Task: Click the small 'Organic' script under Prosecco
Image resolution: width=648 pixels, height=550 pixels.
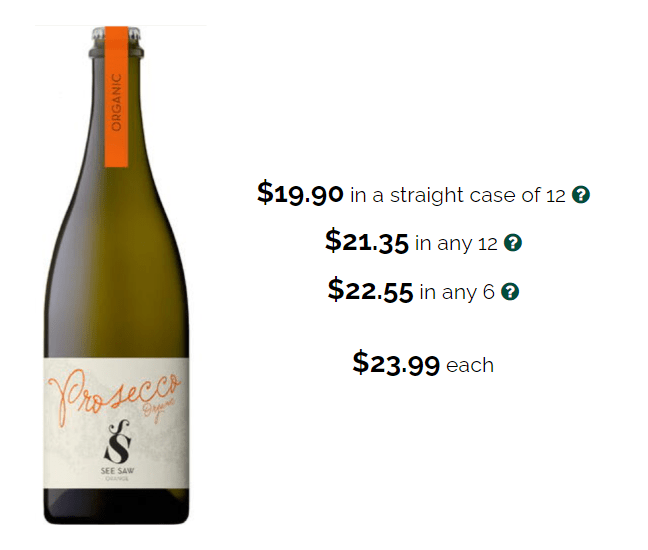Action: (x=159, y=409)
